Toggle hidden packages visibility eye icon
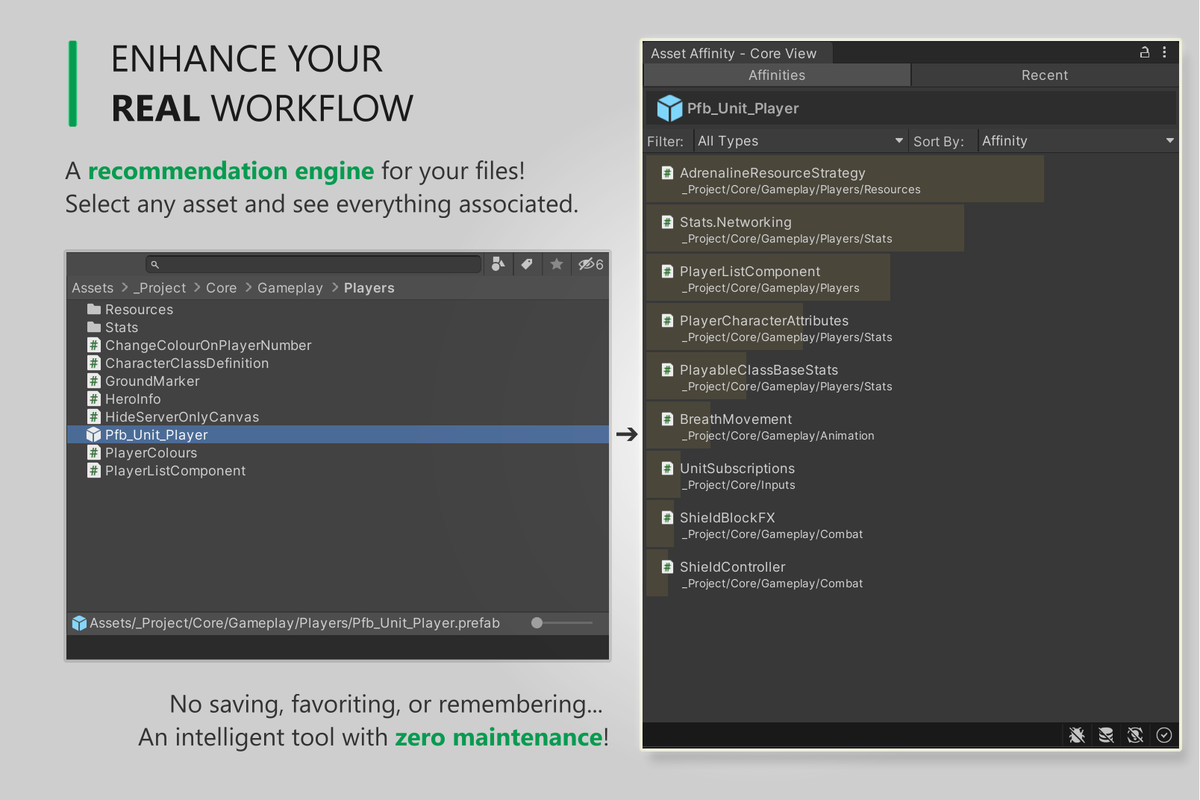The width and height of the screenshot is (1200, 800). point(591,264)
